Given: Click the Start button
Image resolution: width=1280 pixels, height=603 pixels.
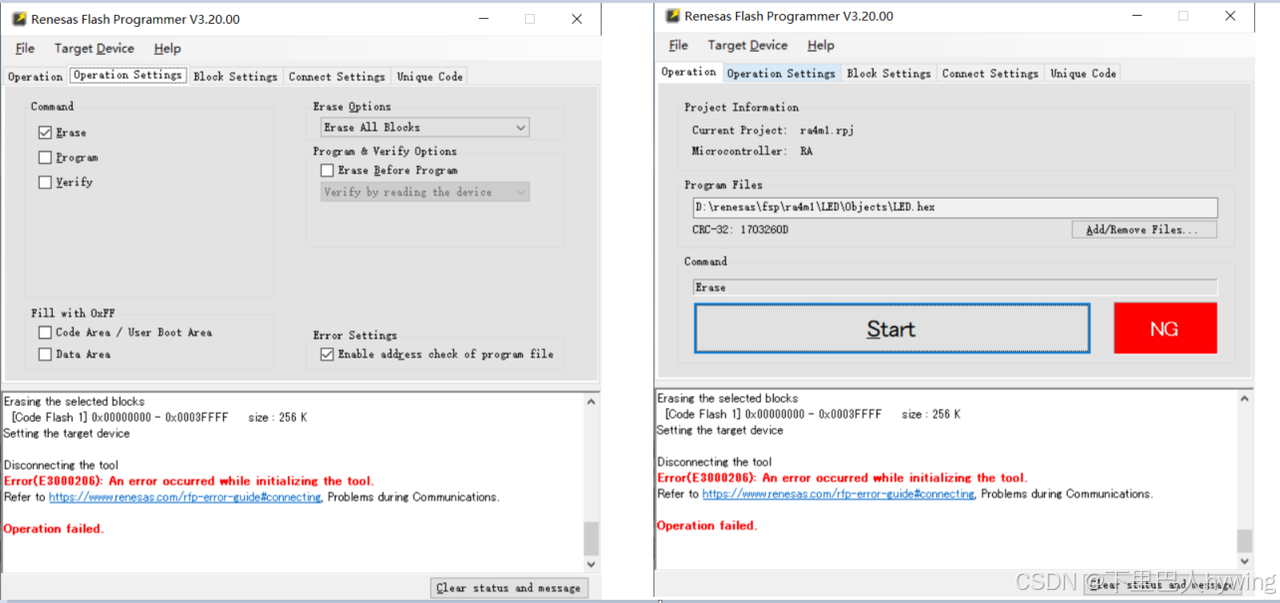Looking at the screenshot, I should (891, 329).
